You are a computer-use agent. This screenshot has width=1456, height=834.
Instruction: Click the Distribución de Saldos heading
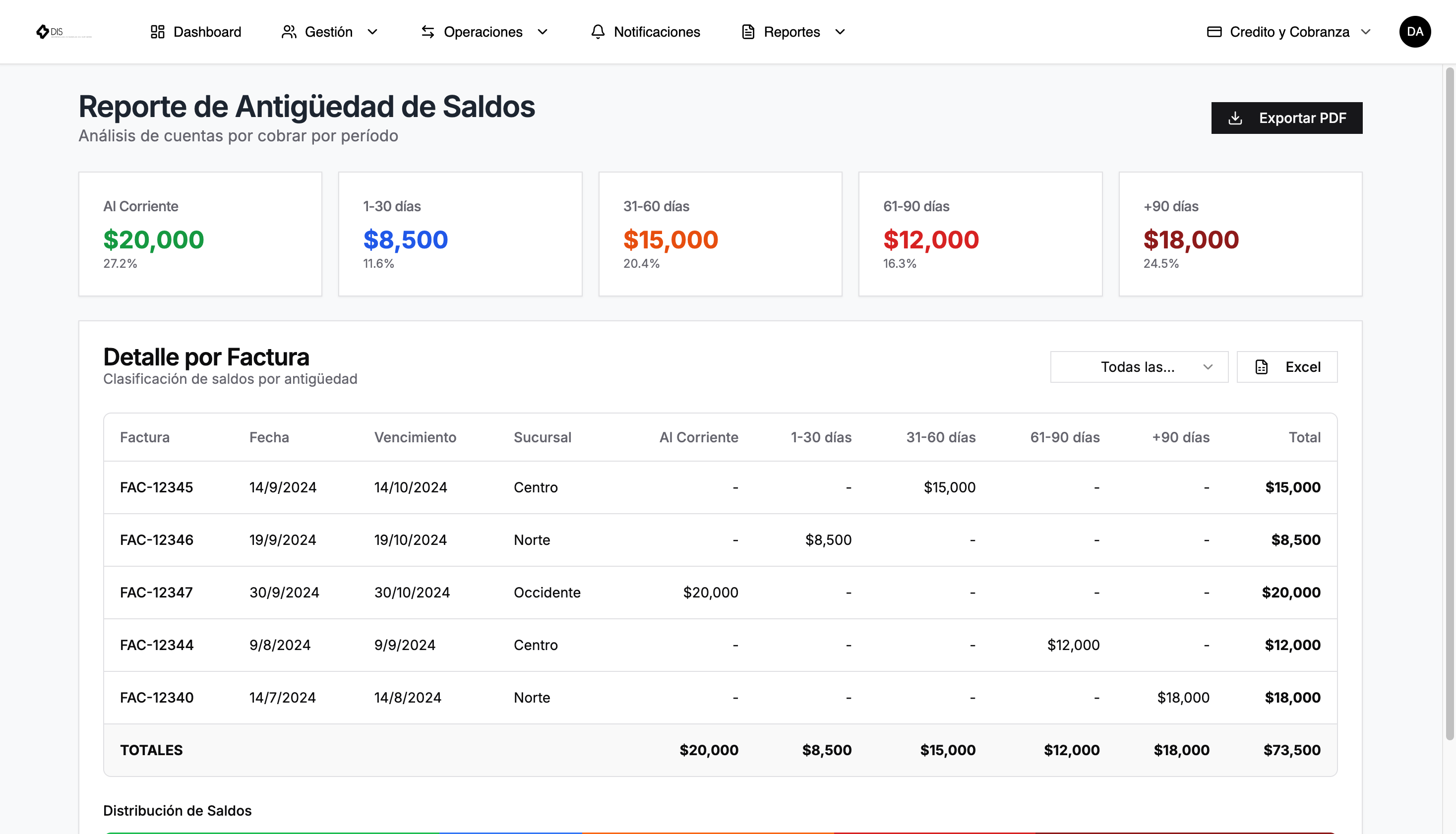178,811
